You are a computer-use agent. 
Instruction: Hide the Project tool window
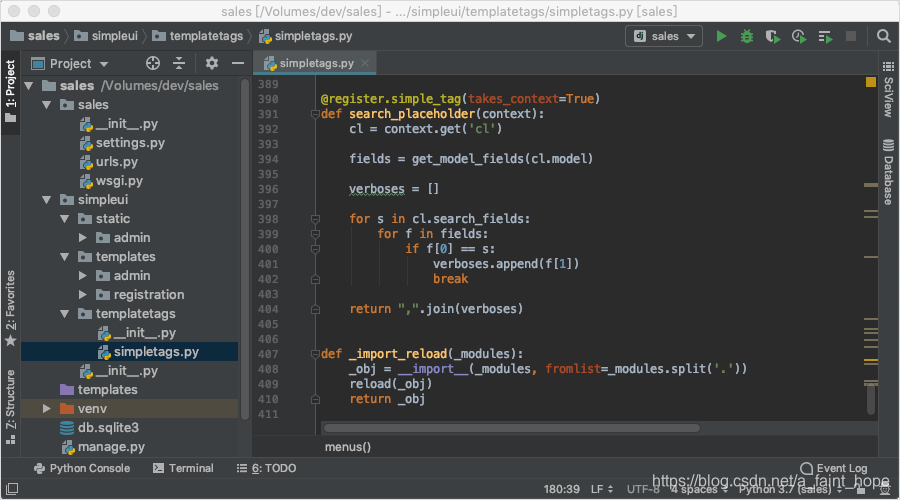tap(238, 63)
